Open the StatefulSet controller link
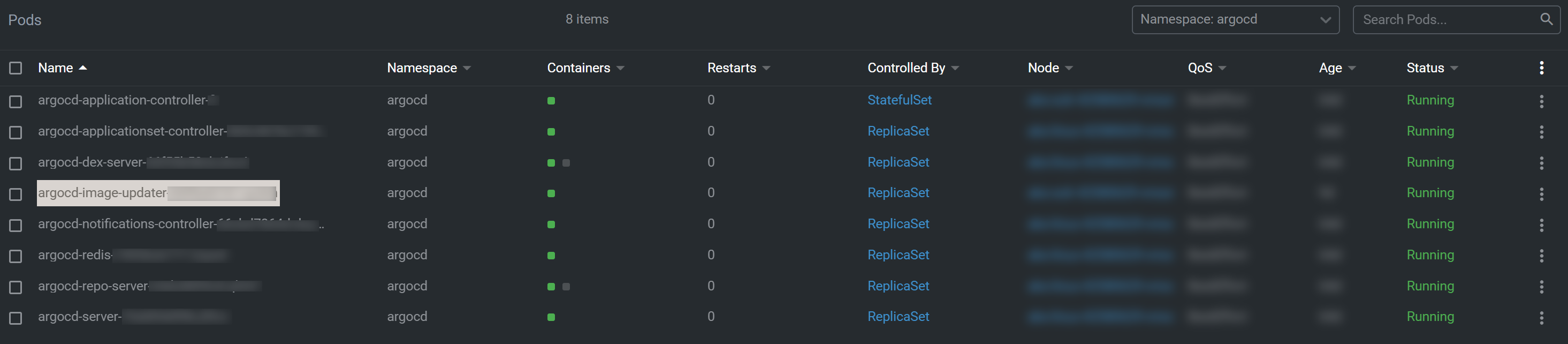The height and width of the screenshot is (344, 1568). click(899, 100)
